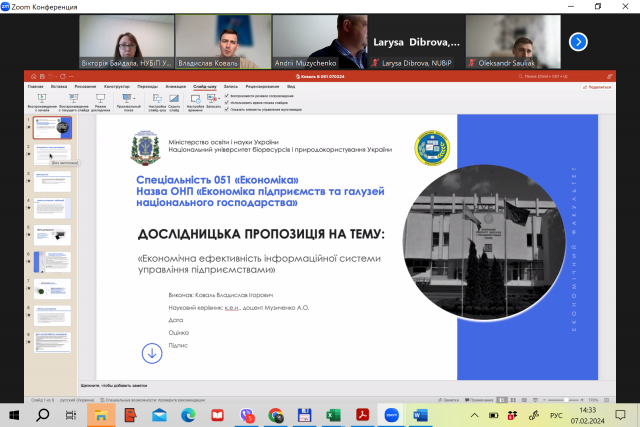Toggle show media controls checkbox
640x427 pixels.
pos(229,109)
